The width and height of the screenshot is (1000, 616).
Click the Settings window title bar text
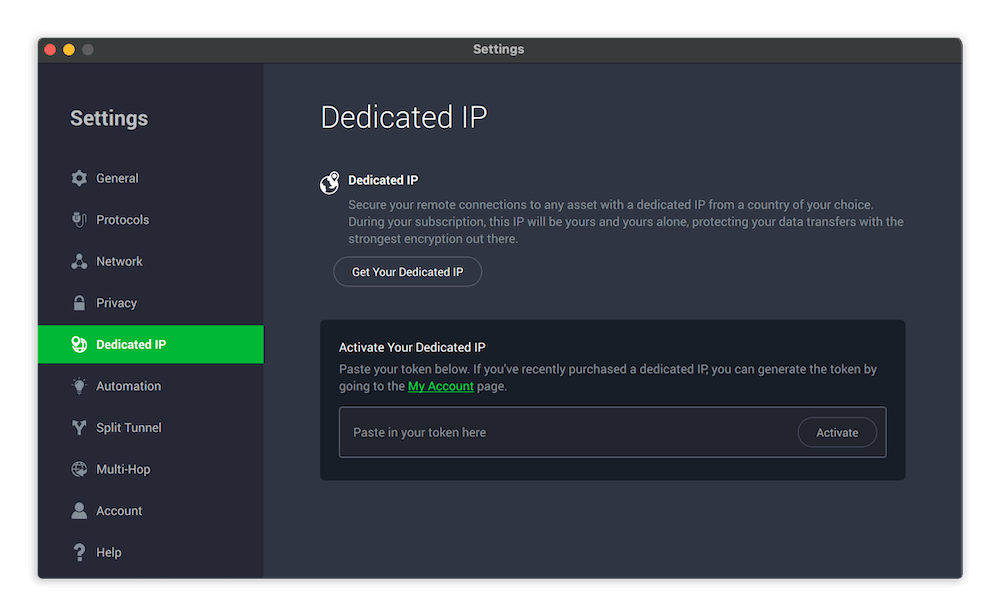pos(499,49)
